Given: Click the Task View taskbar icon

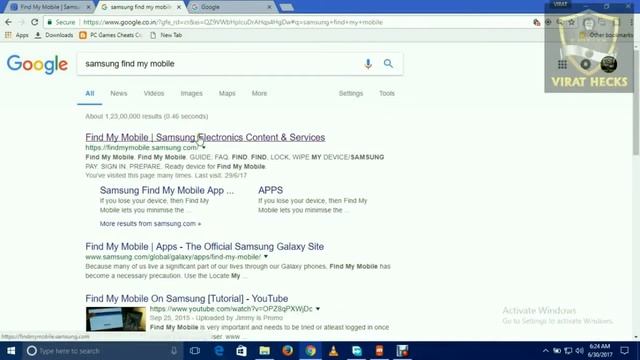Looking at the screenshot, I should click(195, 351).
